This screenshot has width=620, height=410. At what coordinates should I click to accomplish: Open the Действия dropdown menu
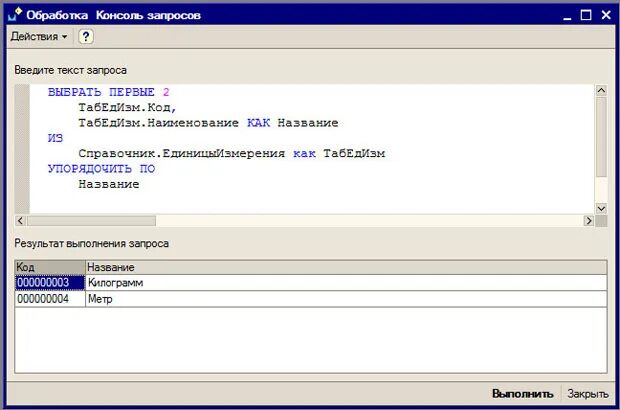point(39,36)
